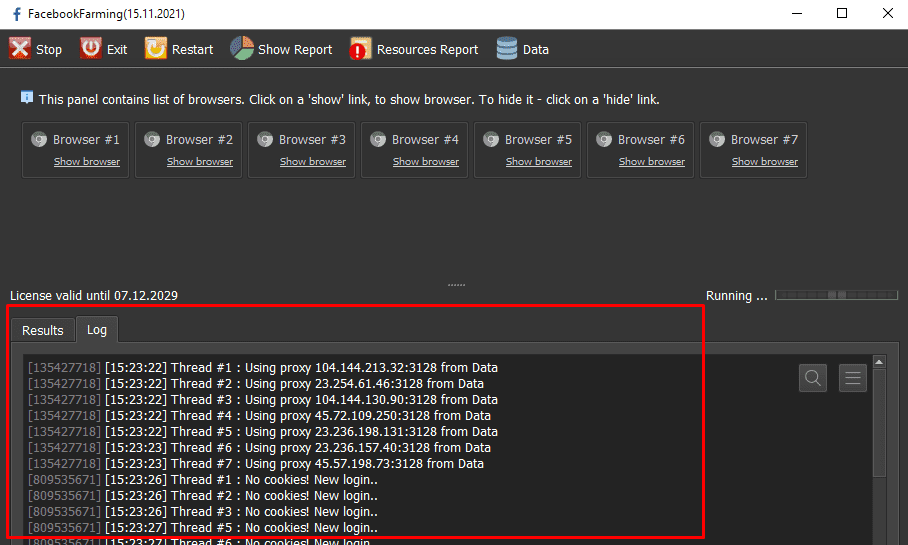908x545 pixels.
Task: Click the Browser #6 chrome icon
Action: [603, 140]
